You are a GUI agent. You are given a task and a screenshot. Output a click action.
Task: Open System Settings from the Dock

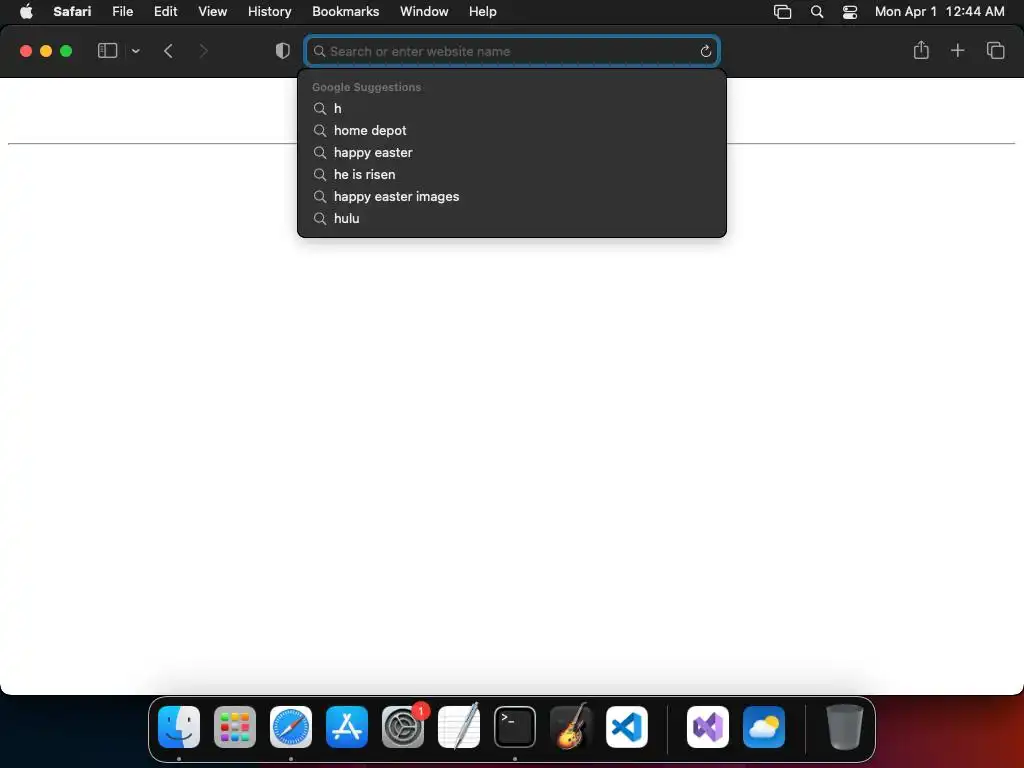click(x=403, y=727)
